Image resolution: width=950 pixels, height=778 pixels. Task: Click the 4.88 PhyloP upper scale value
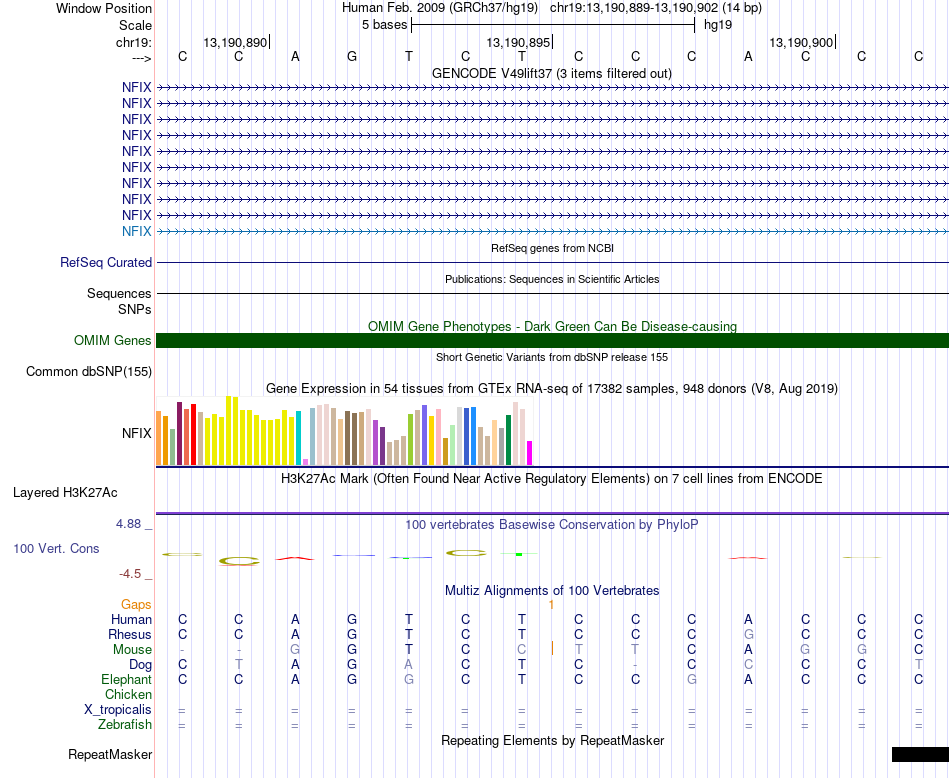pyautogui.click(x=128, y=524)
